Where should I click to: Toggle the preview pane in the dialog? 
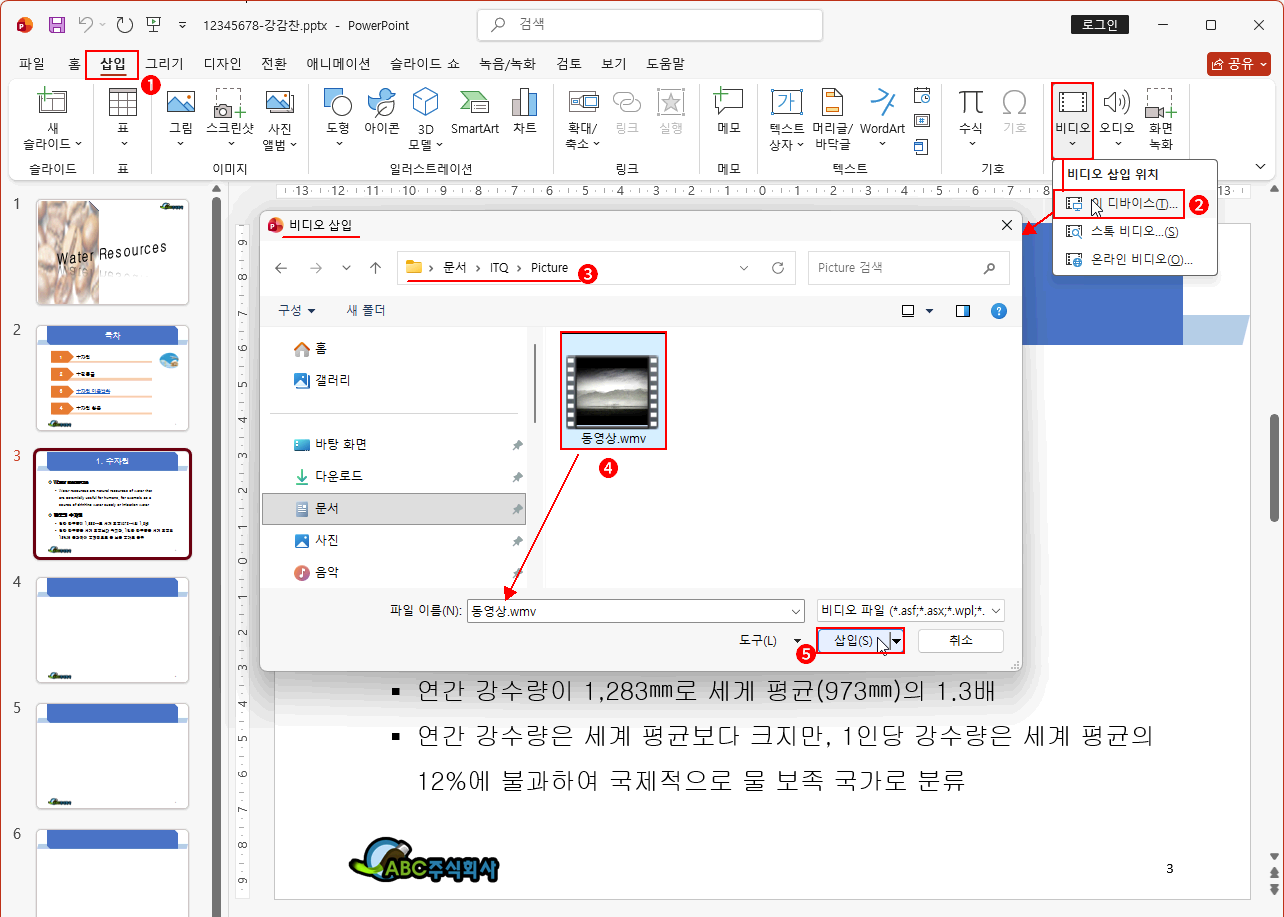[x=963, y=310]
